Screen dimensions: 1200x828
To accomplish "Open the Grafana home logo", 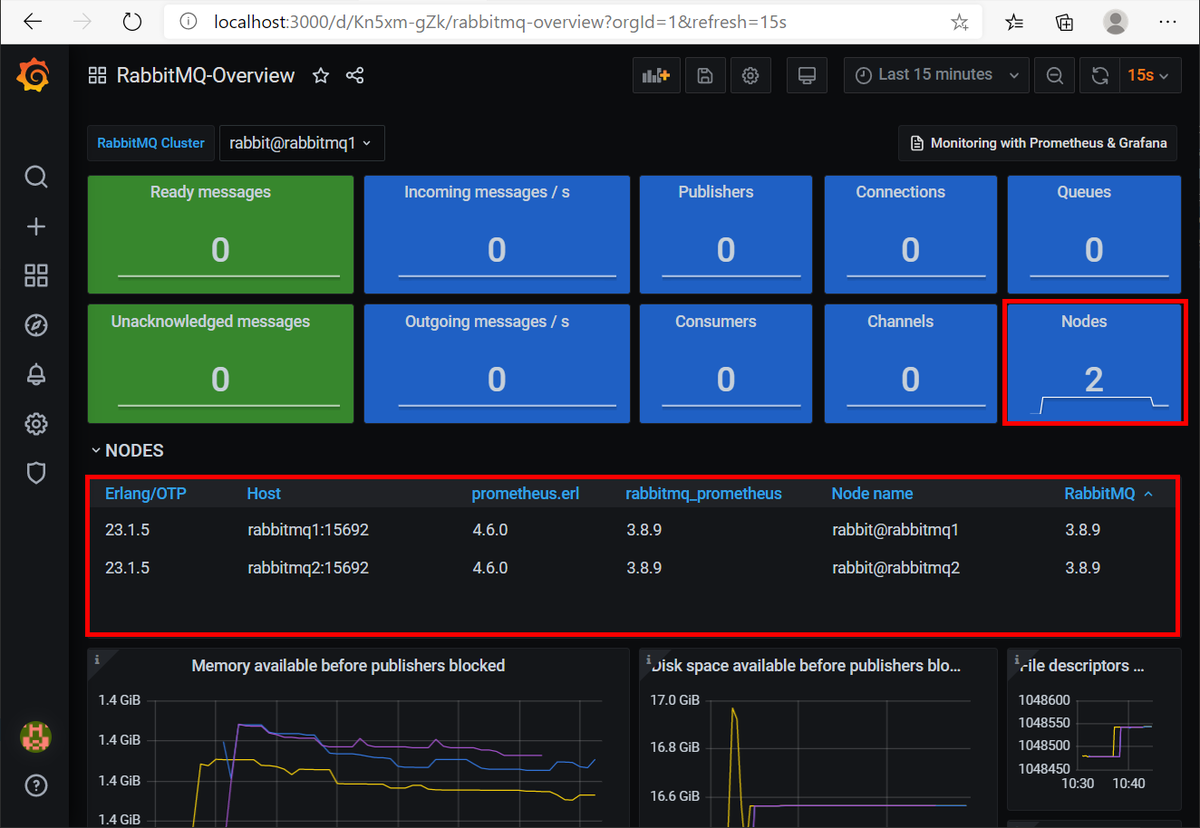I will [34, 76].
